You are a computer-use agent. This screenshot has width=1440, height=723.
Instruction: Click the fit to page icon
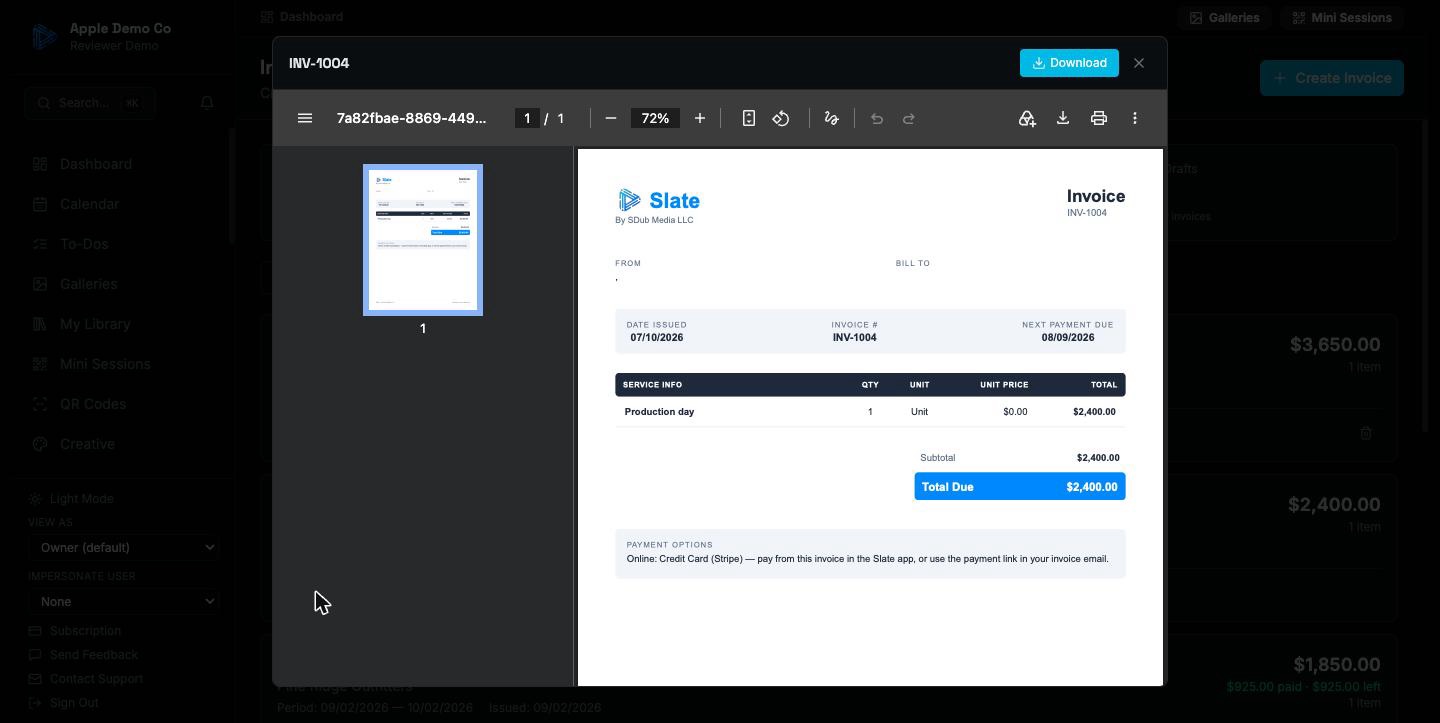coord(749,118)
